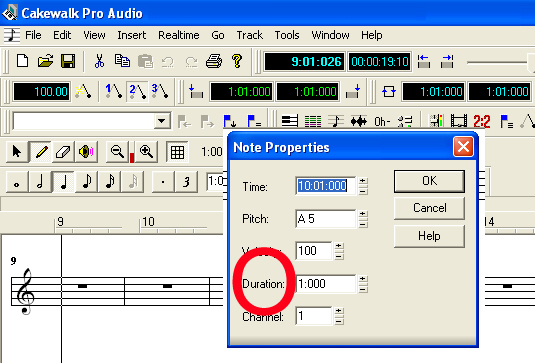Viewport: 535px width, 363px height.
Task: Select quarter note duration
Action: 63,182
